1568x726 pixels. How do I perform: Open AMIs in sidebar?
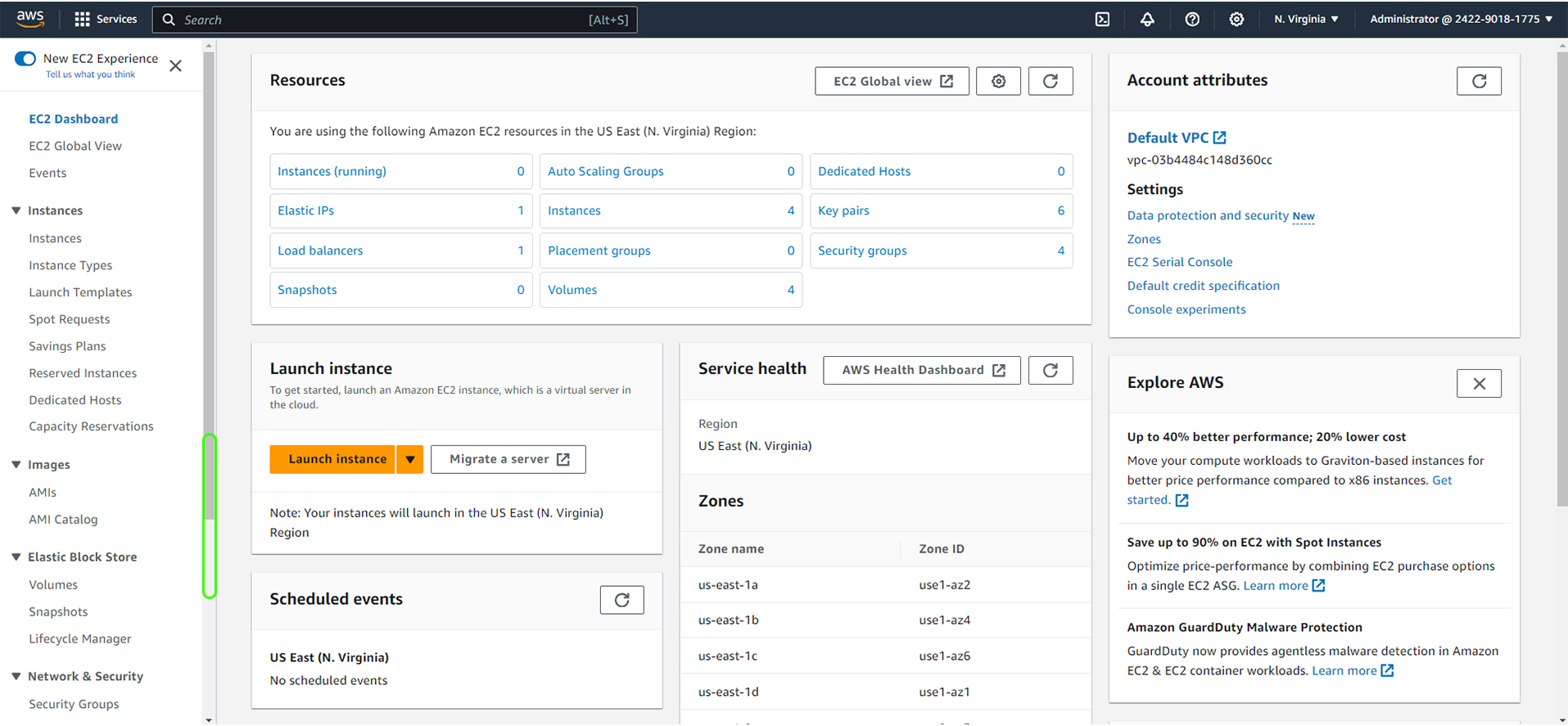[43, 493]
